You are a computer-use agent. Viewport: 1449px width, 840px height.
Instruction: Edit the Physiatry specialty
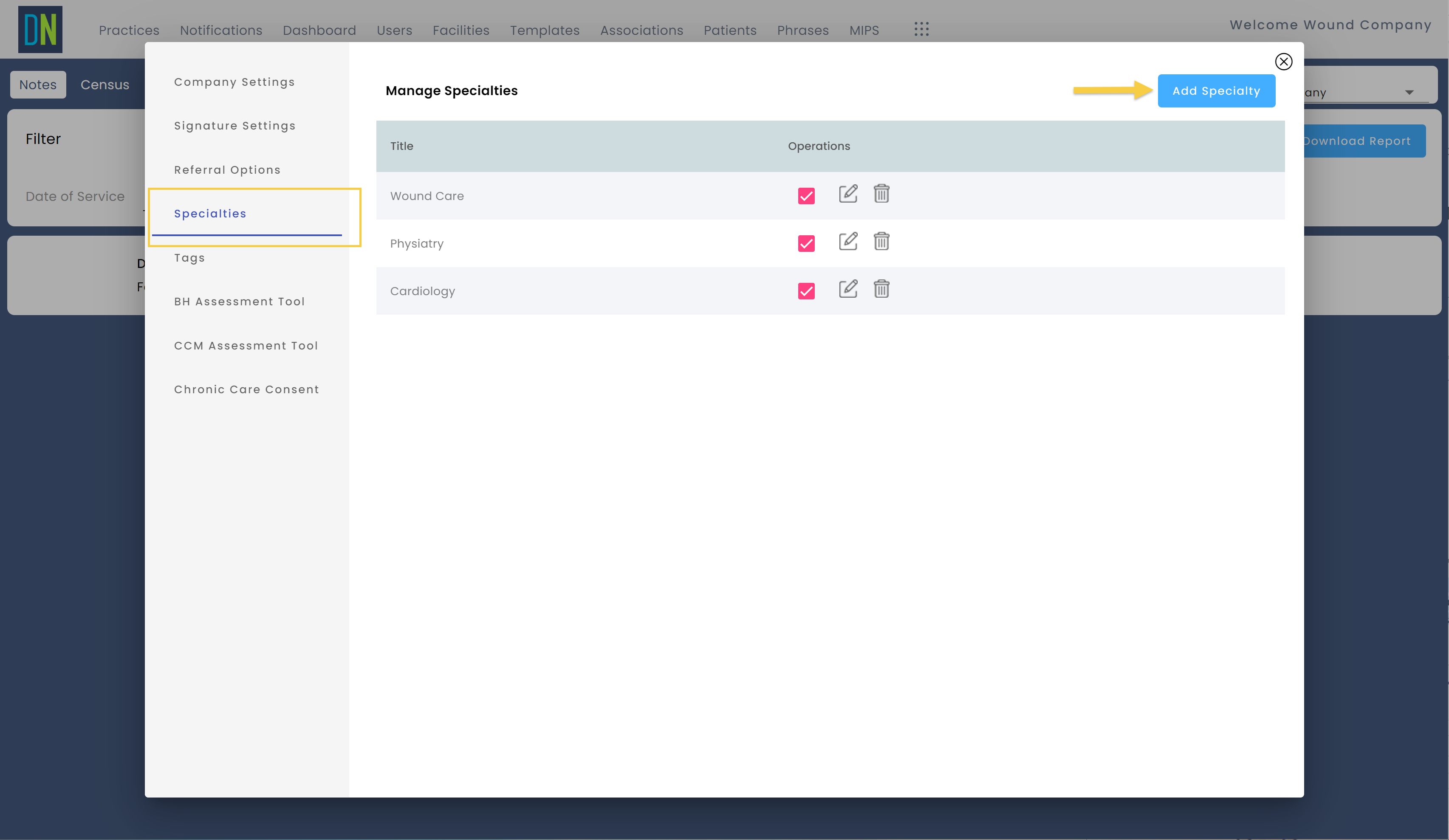847,242
